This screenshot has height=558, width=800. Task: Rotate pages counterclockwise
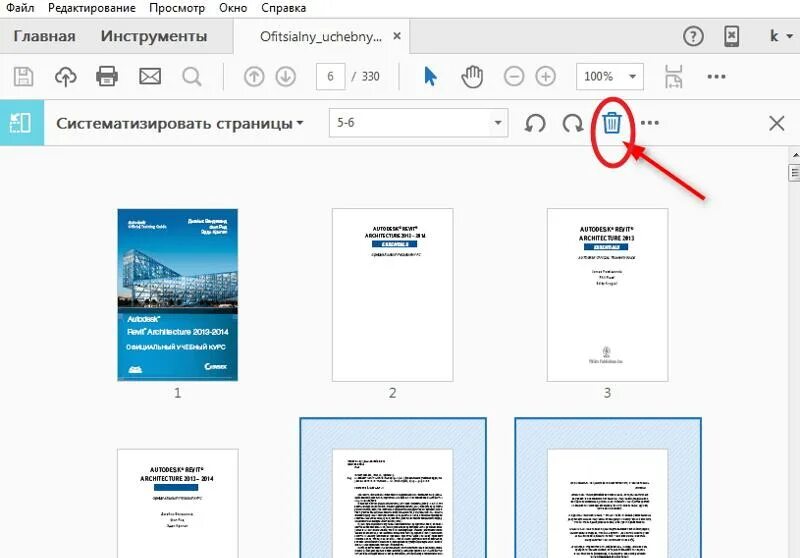(x=535, y=123)
